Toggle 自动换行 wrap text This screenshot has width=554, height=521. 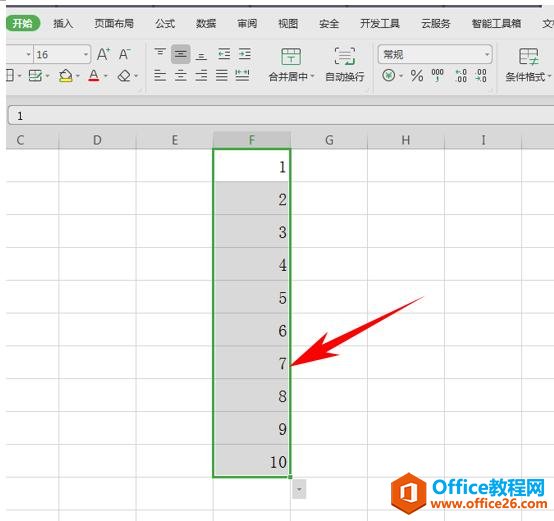[345, 64]
